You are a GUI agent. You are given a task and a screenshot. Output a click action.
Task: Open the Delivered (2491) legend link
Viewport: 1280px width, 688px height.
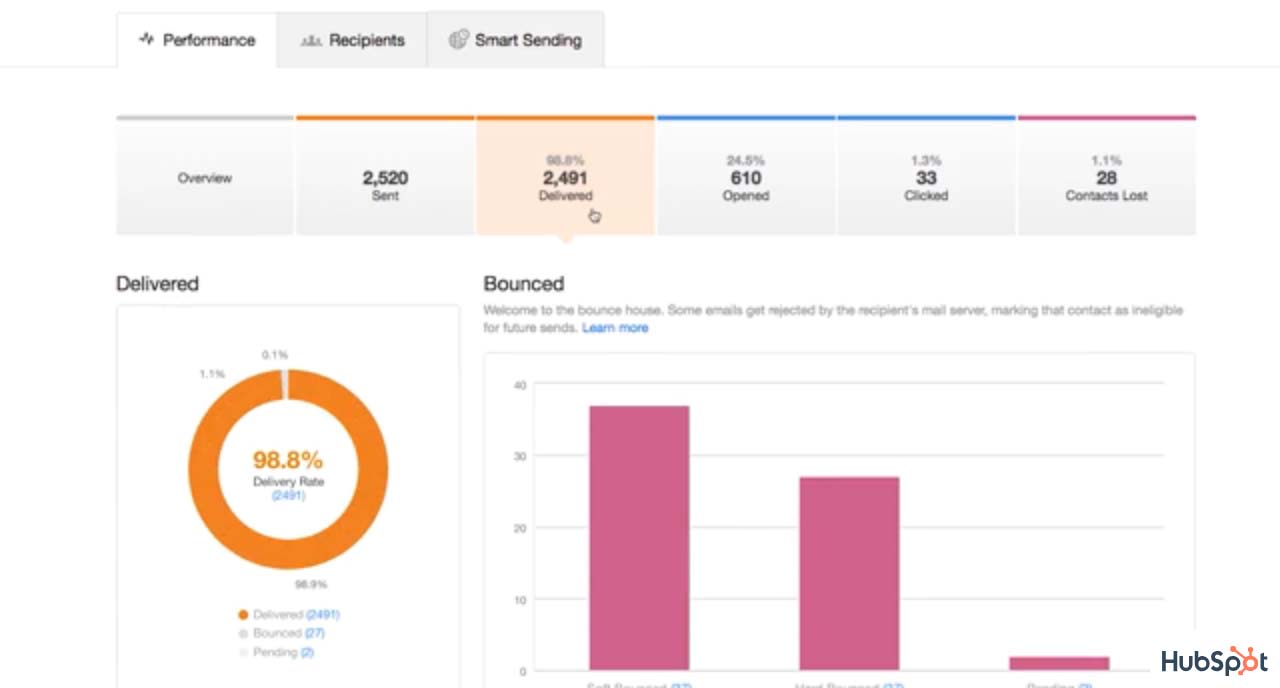(x=323, y=615)
